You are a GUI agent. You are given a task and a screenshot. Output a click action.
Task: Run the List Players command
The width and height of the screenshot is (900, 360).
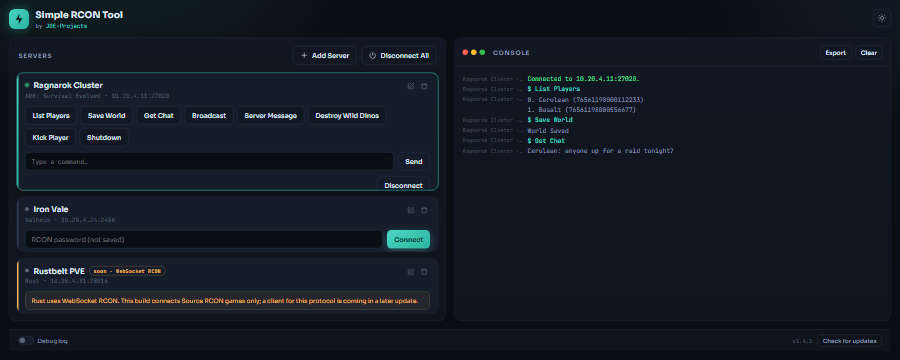51,115
